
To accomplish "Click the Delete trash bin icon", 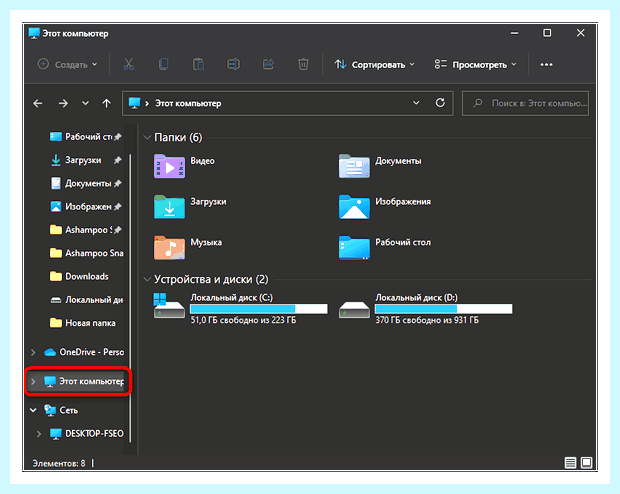I will 303,64.
